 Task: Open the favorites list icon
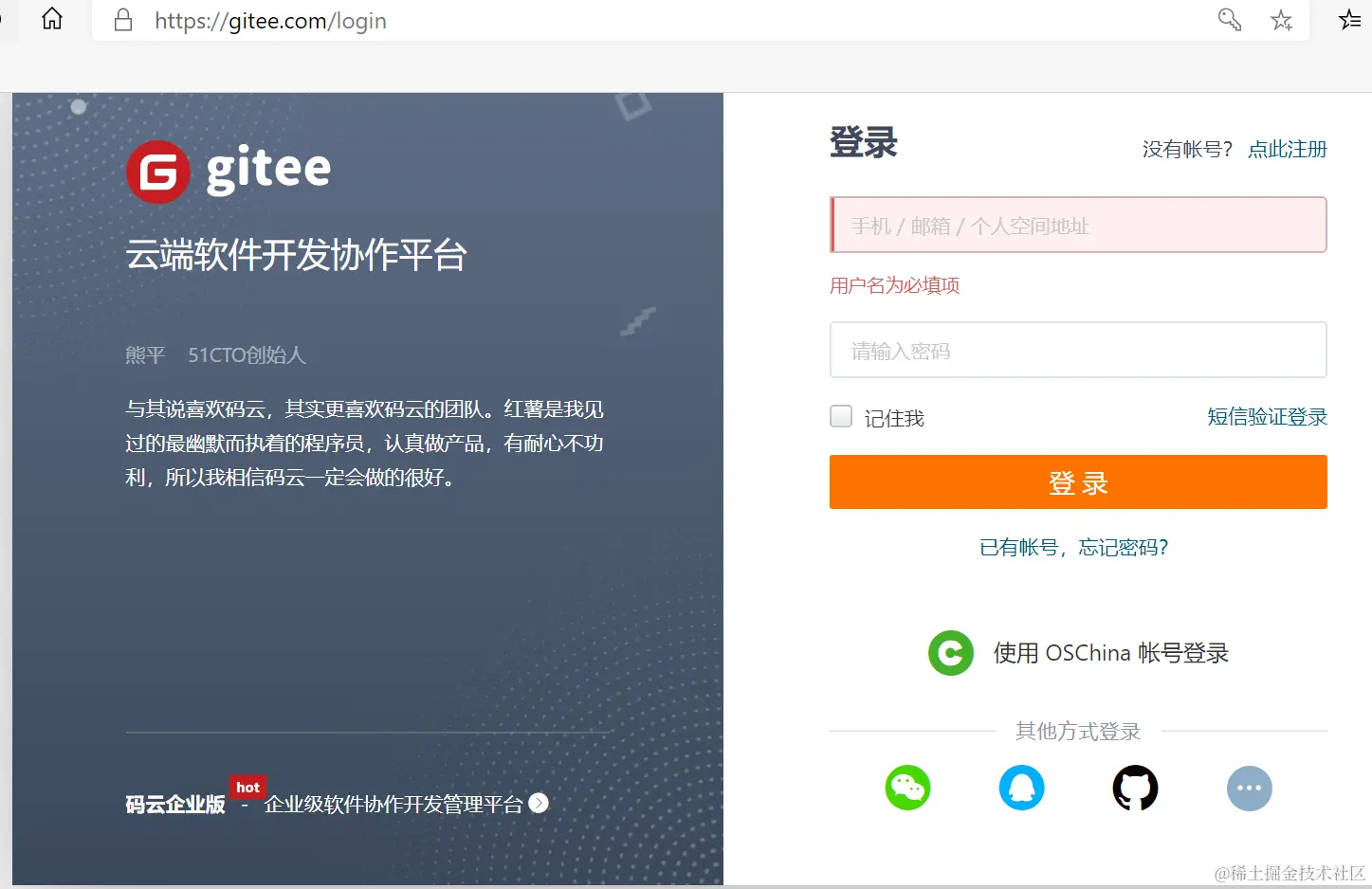[1350, 20]
